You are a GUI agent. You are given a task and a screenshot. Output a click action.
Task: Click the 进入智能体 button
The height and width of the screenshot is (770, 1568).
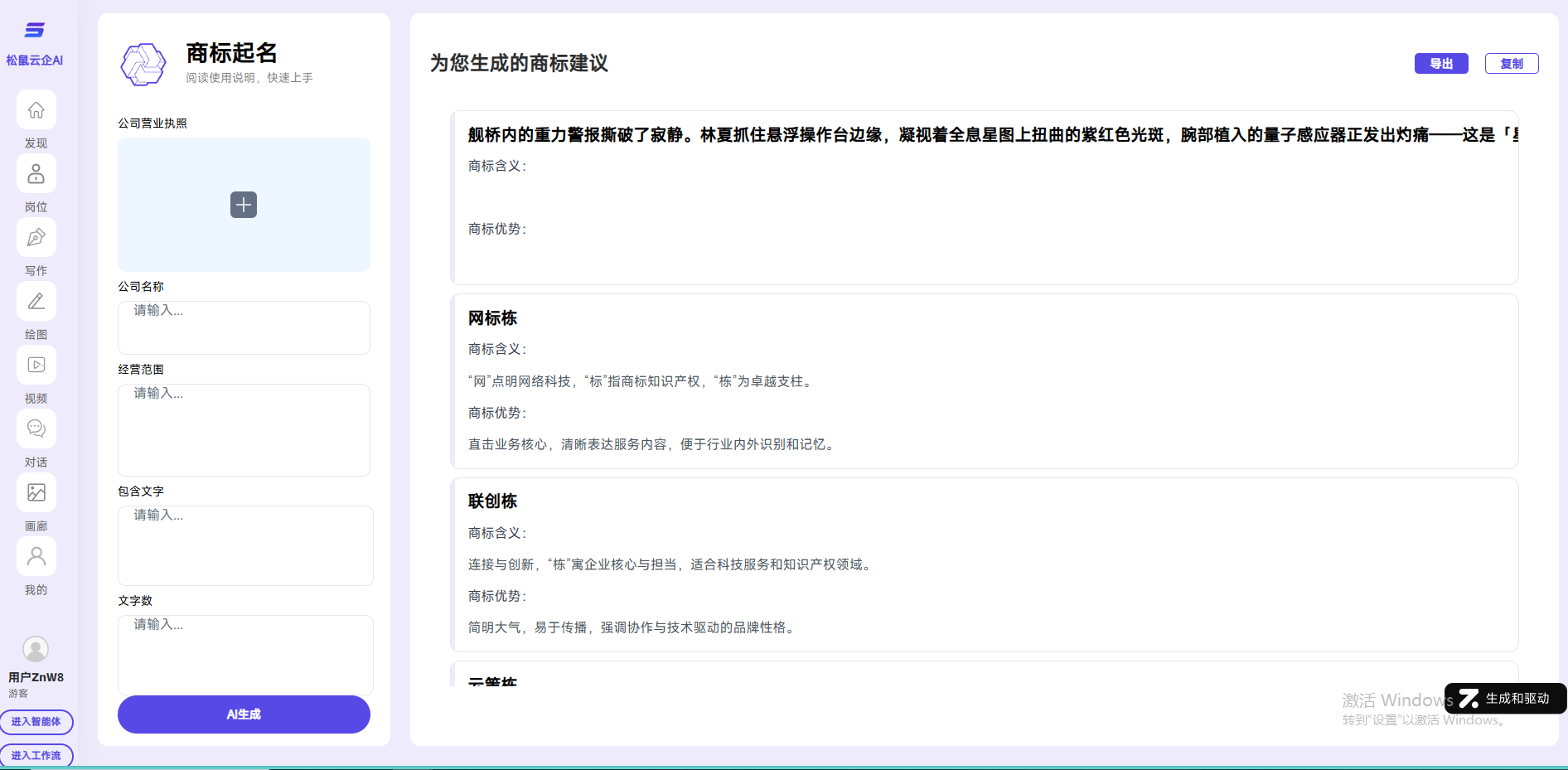click(36, 722)
